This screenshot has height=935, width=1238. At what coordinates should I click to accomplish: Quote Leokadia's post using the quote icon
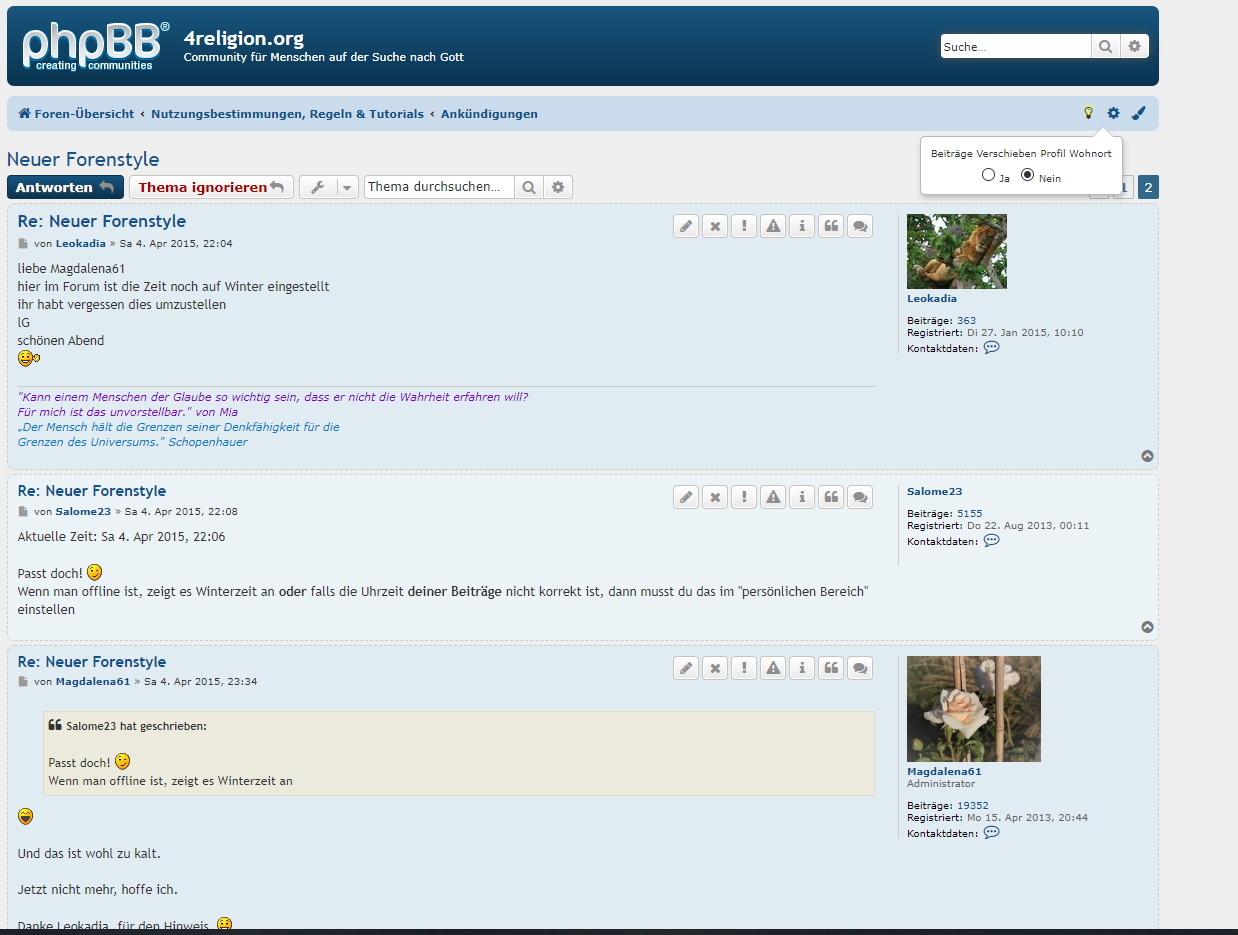coord(831,226)
